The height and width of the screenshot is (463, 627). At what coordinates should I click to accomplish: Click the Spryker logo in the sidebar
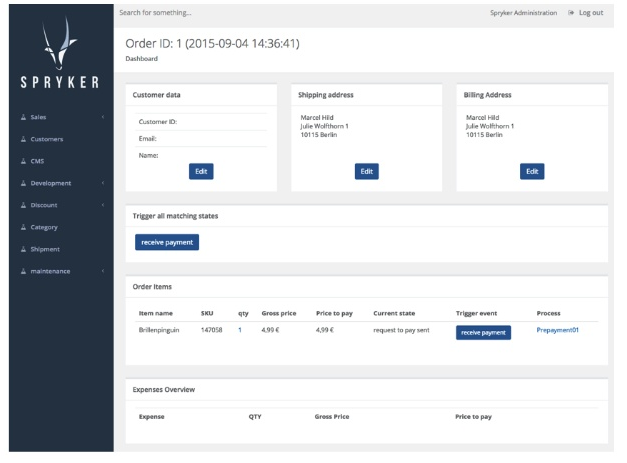click(x=60, y=52)
